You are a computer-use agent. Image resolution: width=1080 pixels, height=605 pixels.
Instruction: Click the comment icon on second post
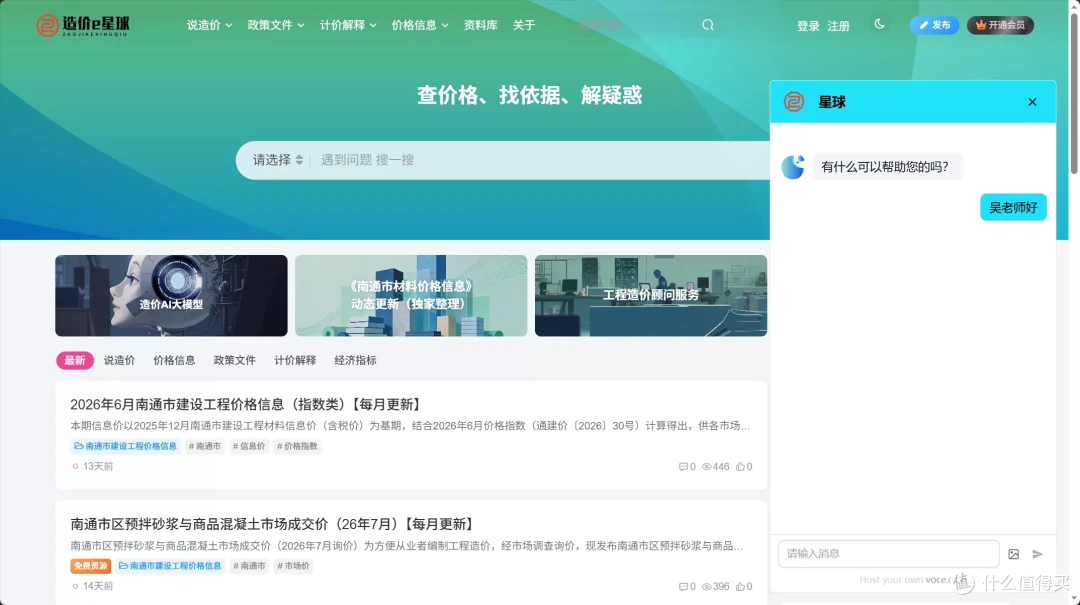(683, 586)
